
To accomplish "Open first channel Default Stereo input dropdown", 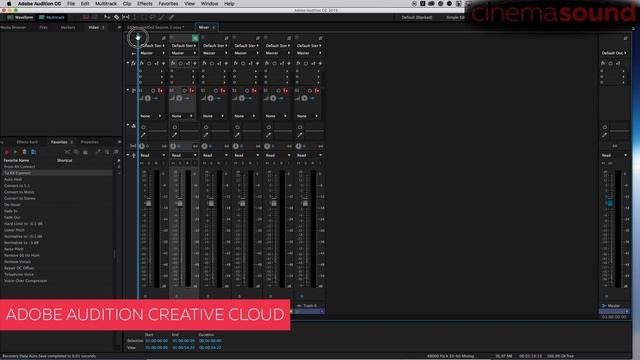I will tap(152, 46).
